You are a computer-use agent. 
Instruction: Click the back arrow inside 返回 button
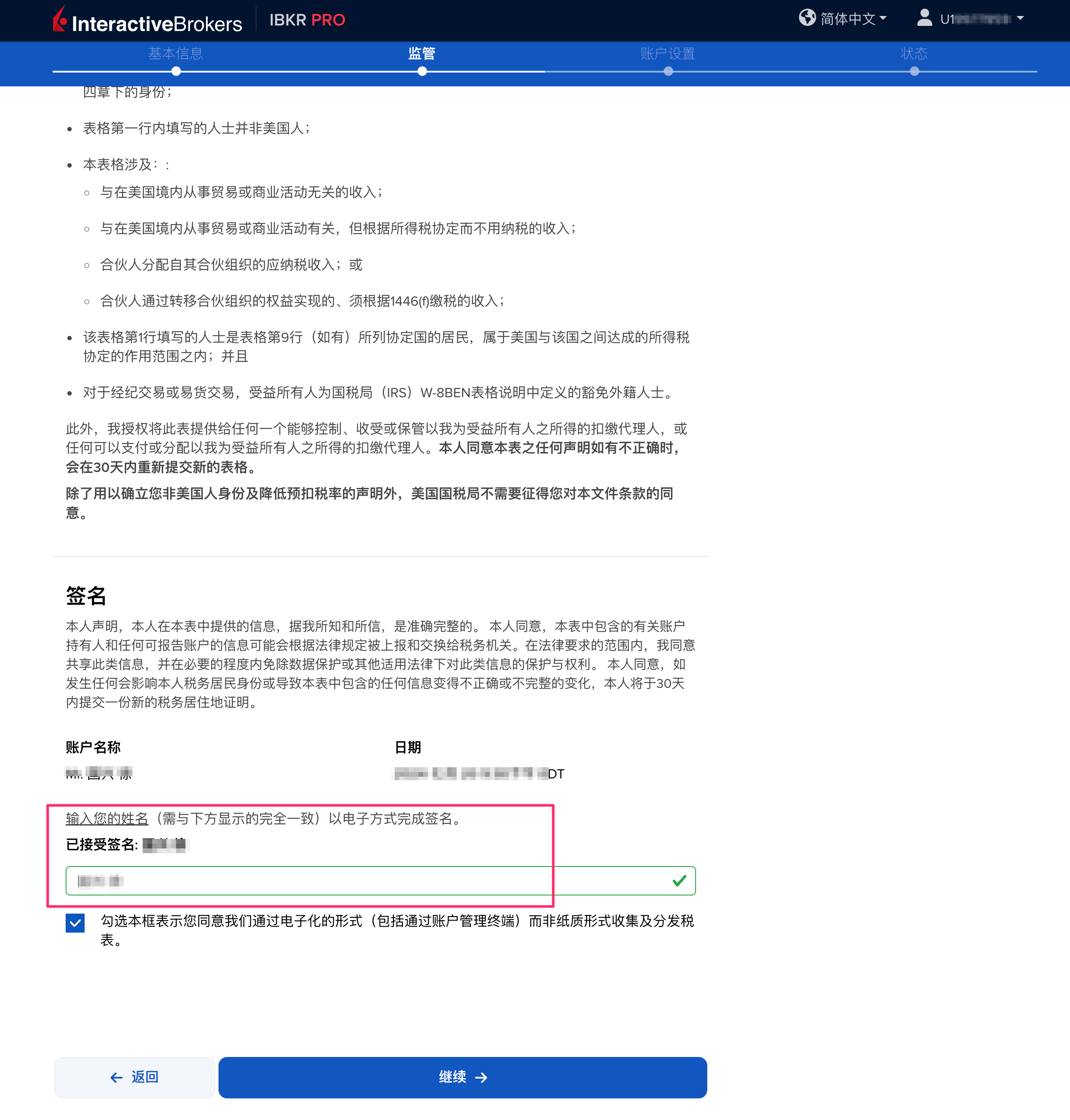click(x=115, y=1077)
